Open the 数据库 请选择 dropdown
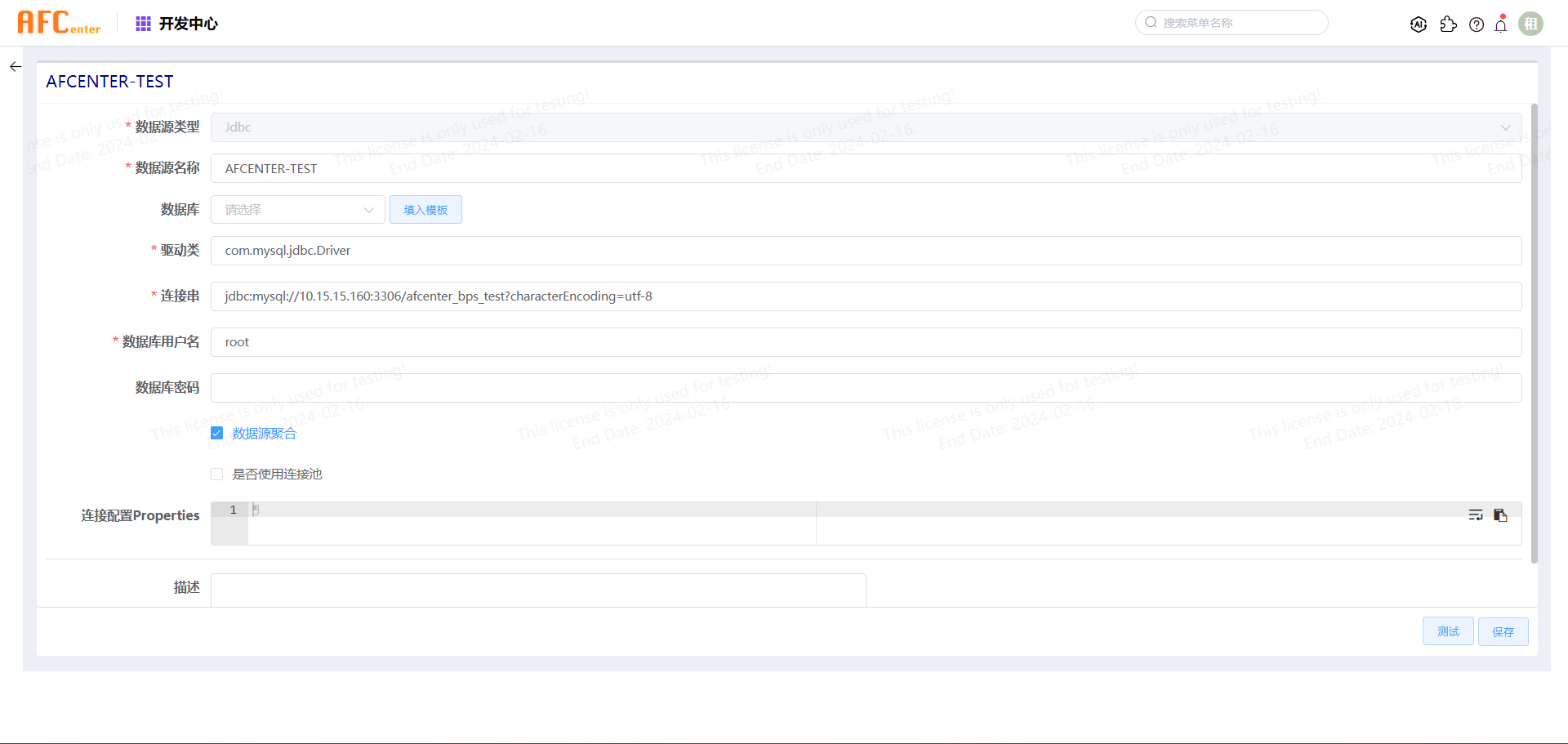The height and width of the screenshot is (744, 1568). click(297, 210)
